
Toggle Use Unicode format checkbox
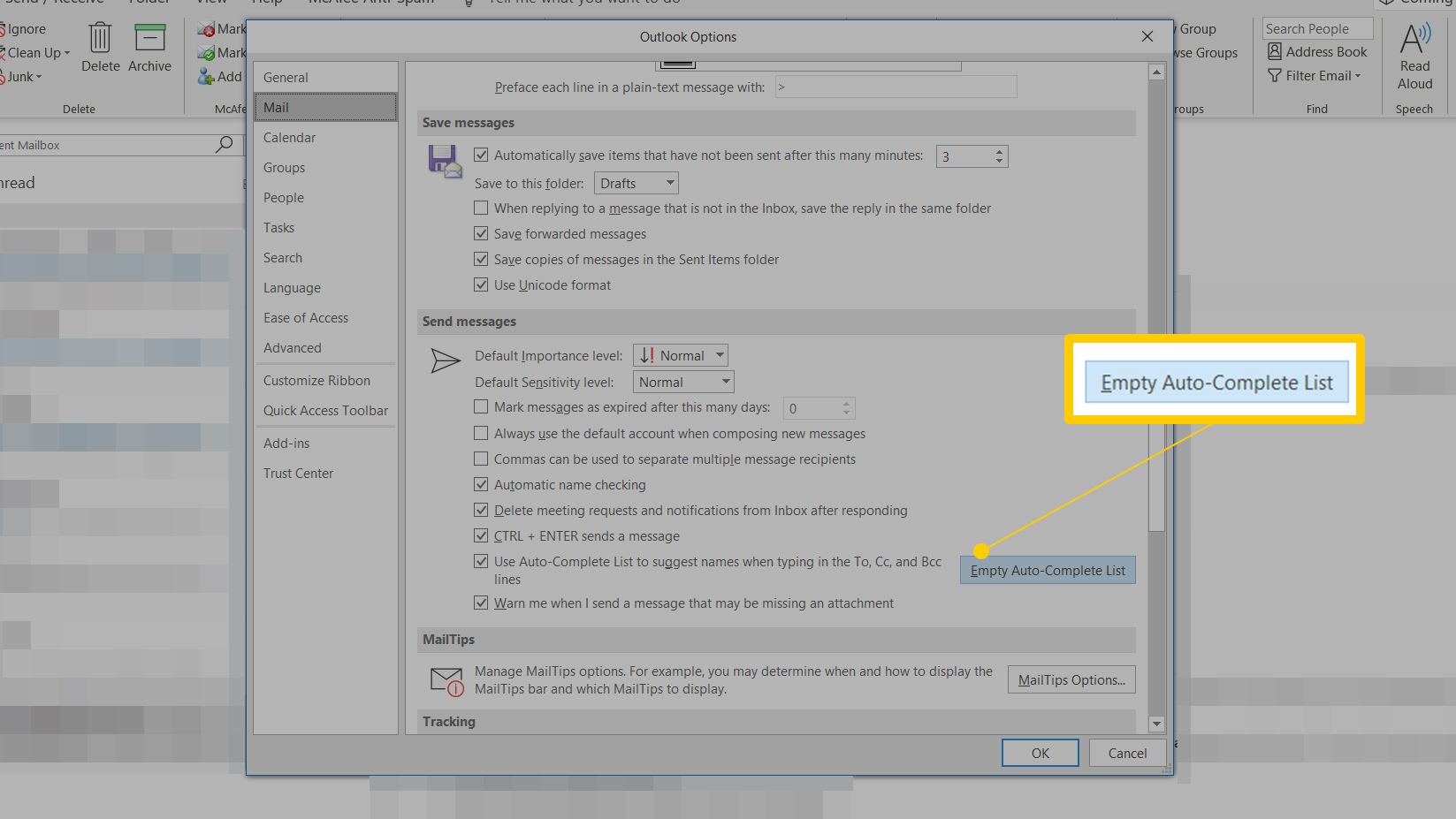pyautogui.click(x=481, y=284)
